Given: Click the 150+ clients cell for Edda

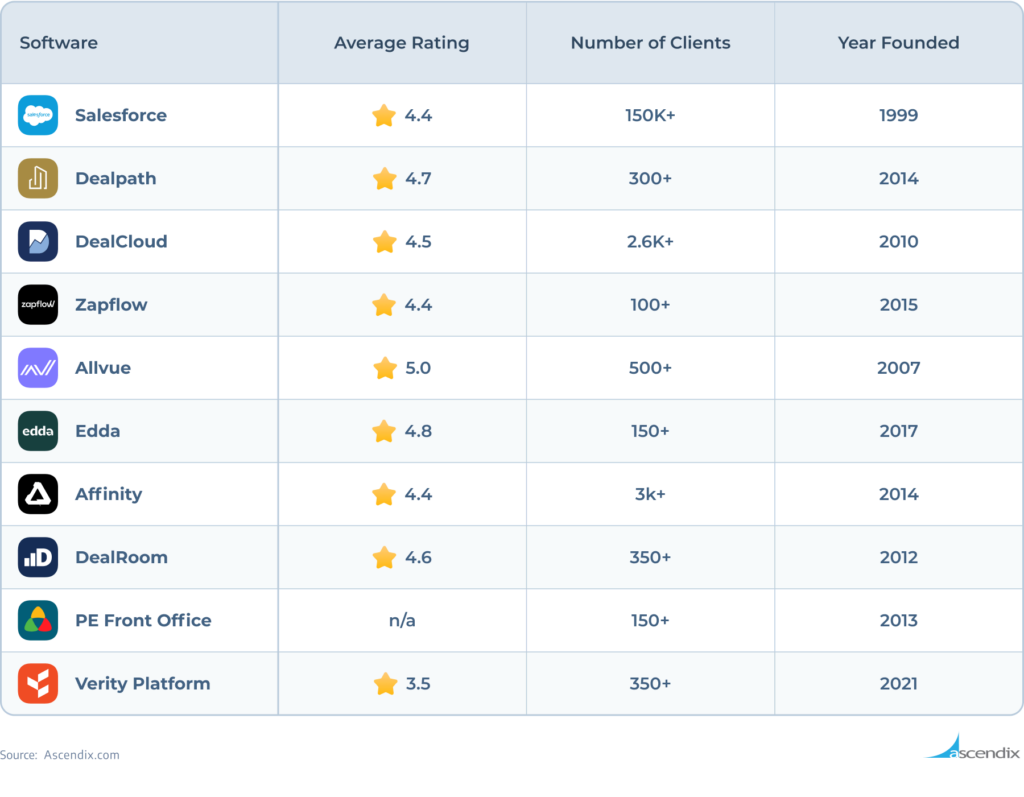Looking at the screenshot, I should coord(650,431).
